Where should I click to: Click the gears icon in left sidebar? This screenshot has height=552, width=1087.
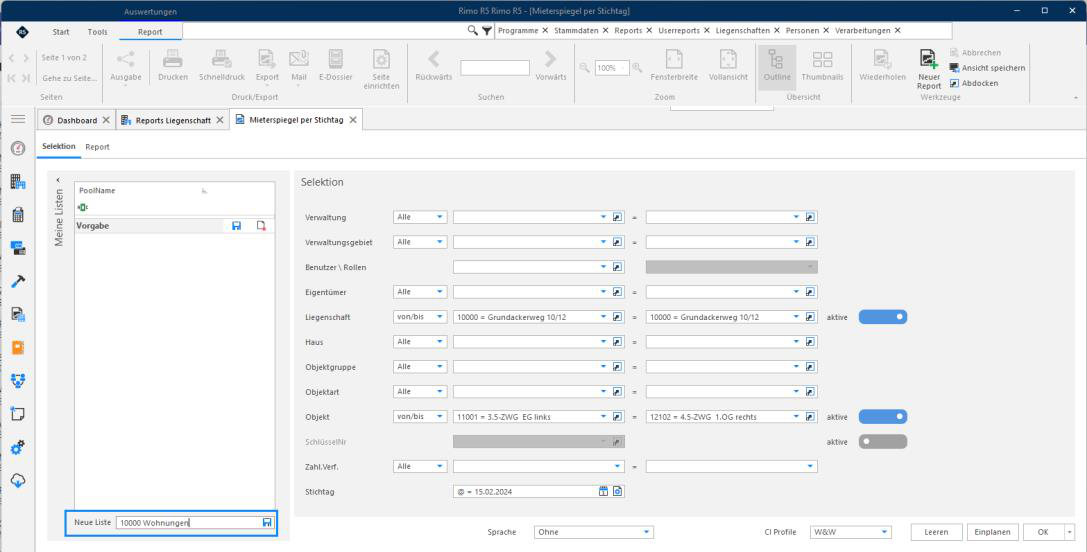tap(18, 447)
